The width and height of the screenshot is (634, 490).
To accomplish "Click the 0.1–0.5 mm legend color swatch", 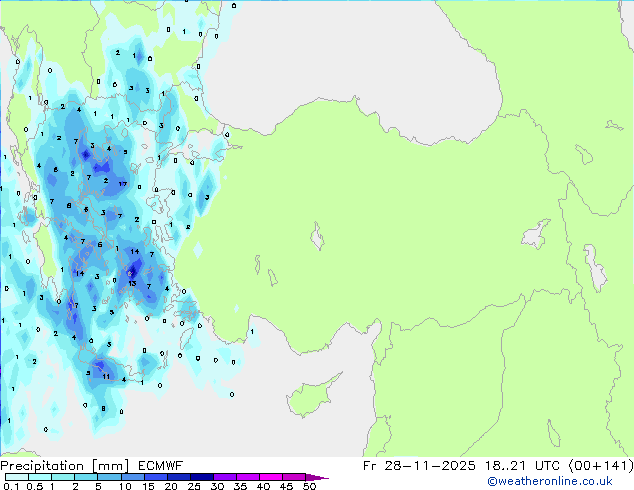I will 17,477.
